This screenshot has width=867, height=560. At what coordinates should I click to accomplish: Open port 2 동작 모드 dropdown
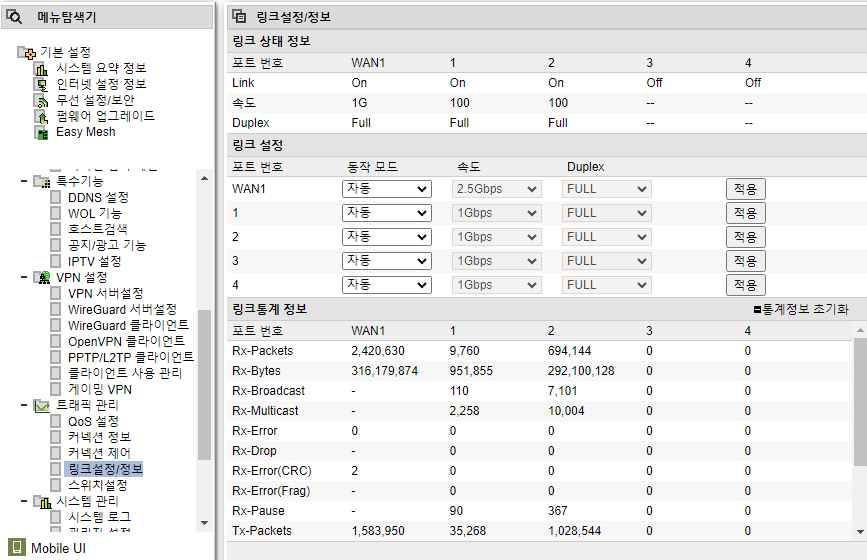point(387,237)
